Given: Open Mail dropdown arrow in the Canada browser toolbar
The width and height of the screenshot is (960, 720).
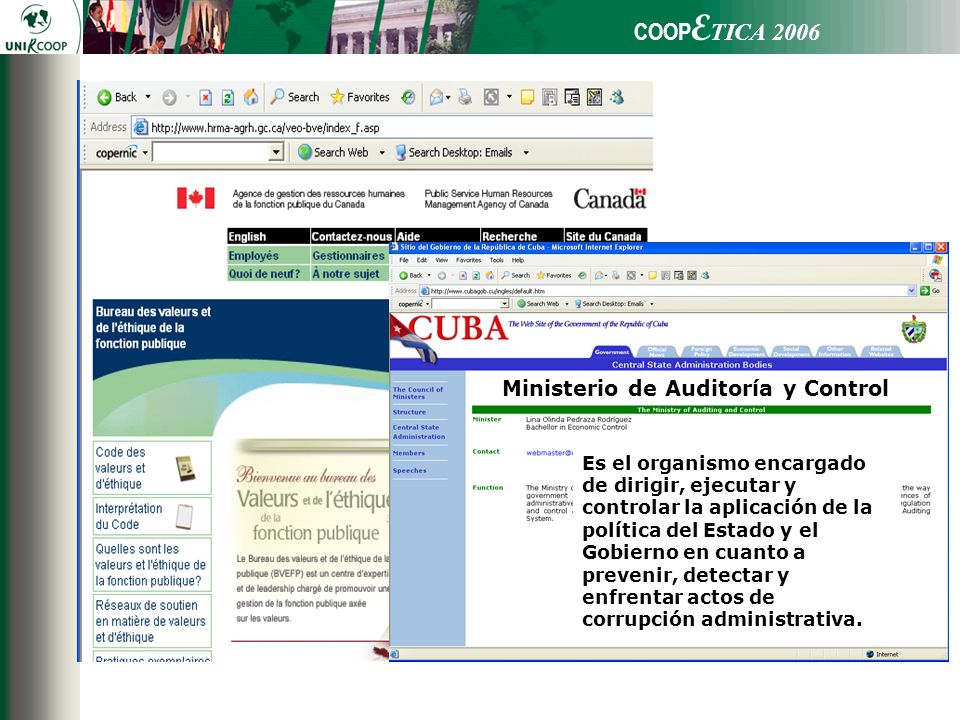Looking at the screenshot, I should [x=448, y=97].
